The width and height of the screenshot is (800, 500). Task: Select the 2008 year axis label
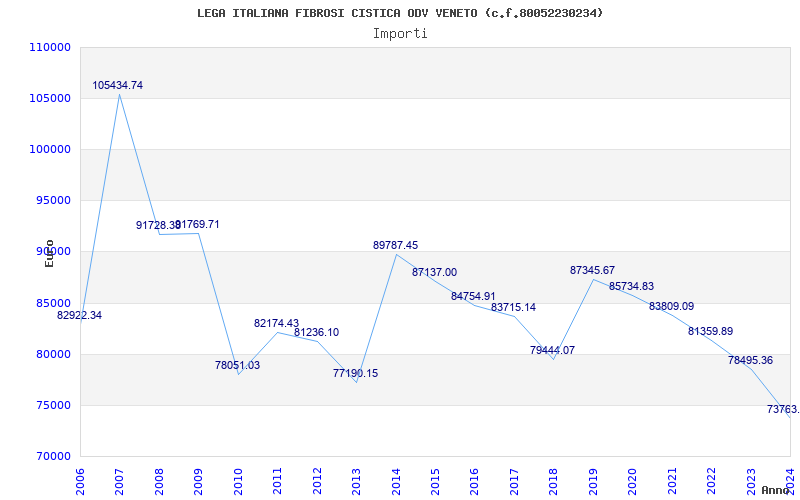pos(159,480)
